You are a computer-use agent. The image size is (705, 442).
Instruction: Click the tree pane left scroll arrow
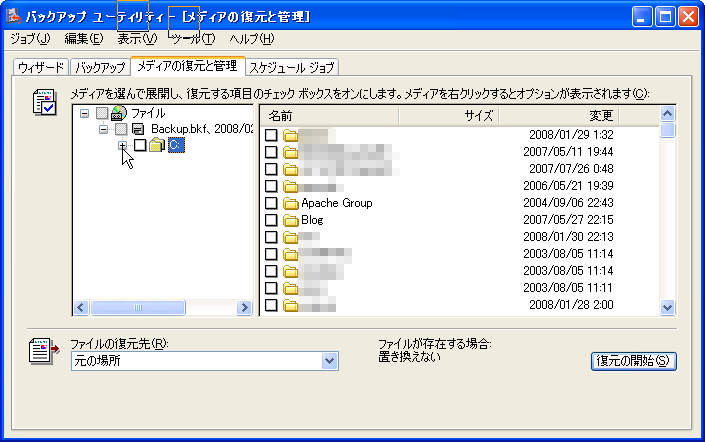81,308
